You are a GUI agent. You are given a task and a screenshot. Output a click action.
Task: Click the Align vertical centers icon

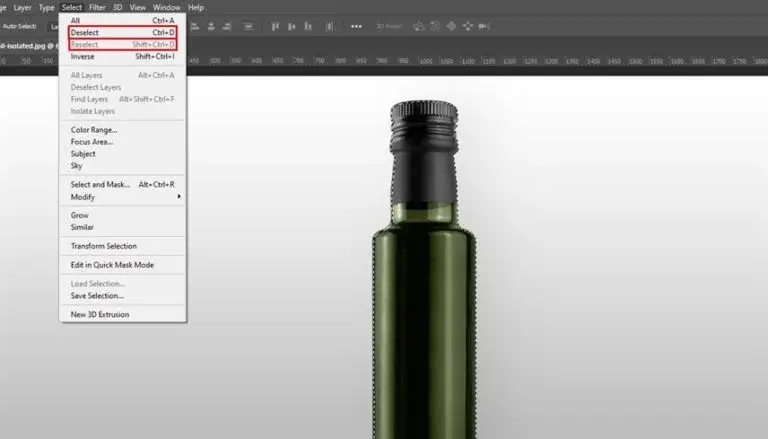pos(291,26)
